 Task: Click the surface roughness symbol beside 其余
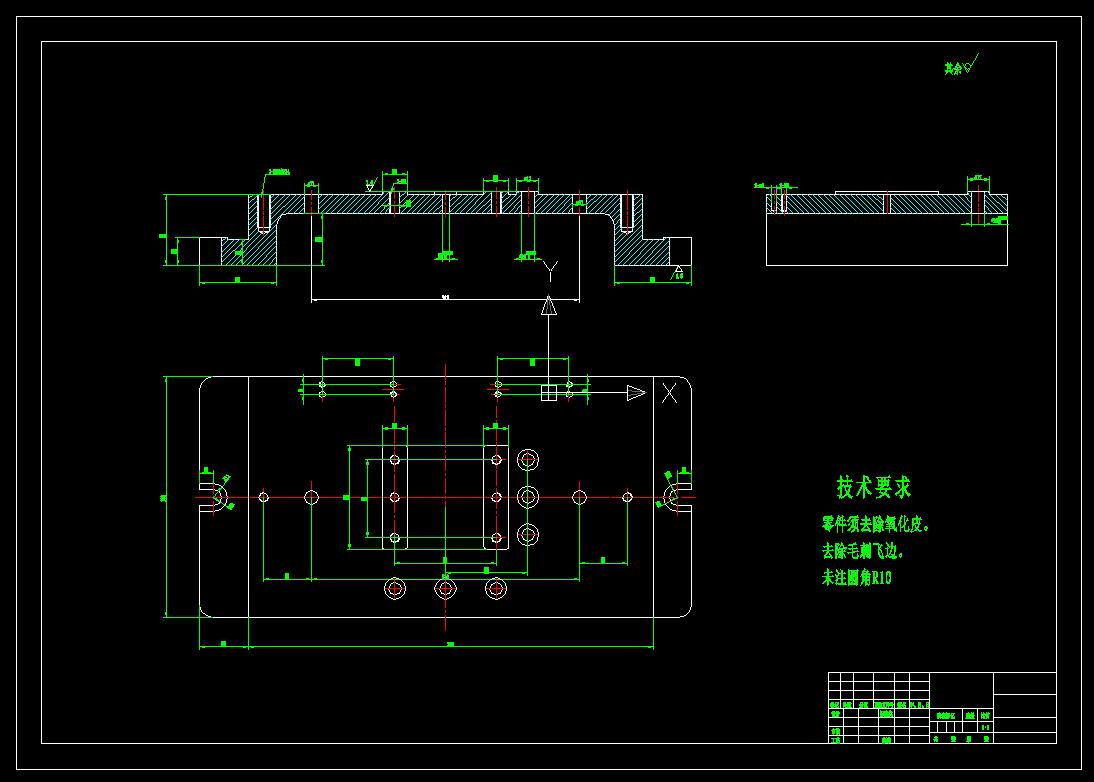[x=972, y=65]
